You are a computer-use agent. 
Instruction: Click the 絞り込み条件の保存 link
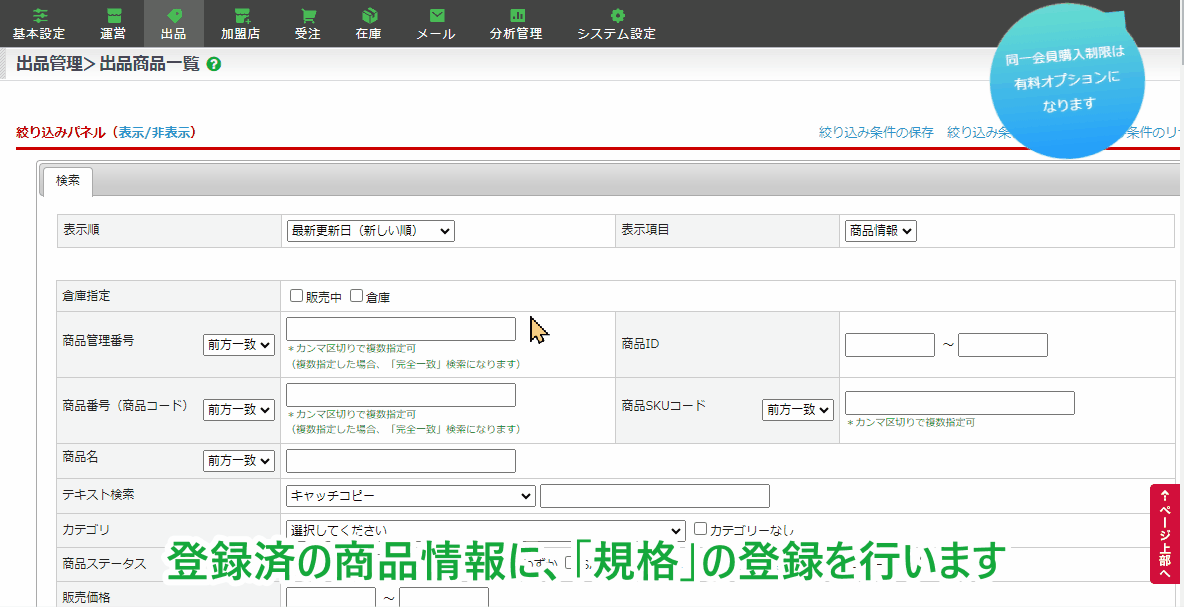[x=876, y=132]
